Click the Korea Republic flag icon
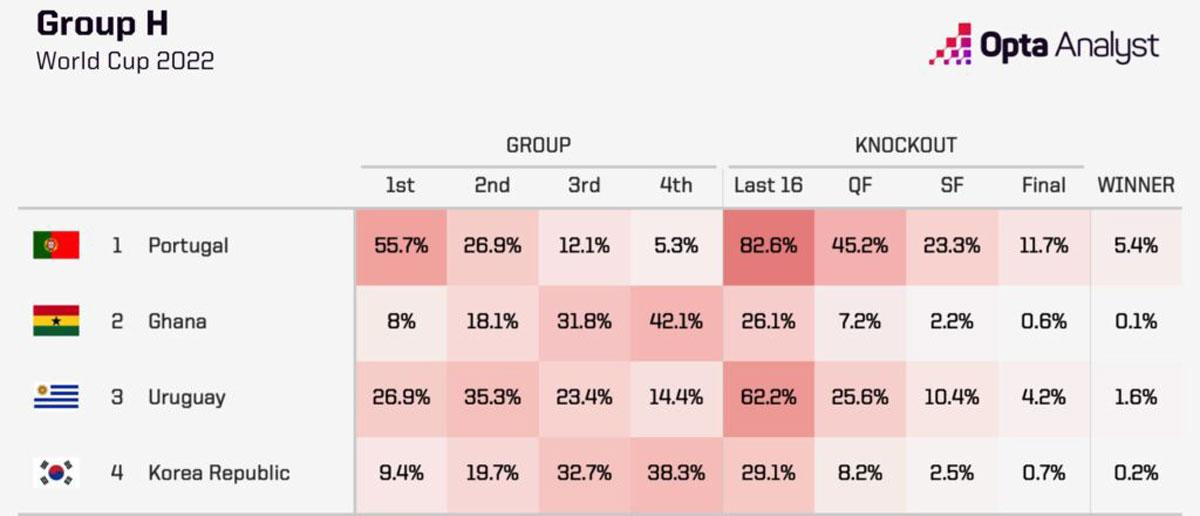 point(55,473)
